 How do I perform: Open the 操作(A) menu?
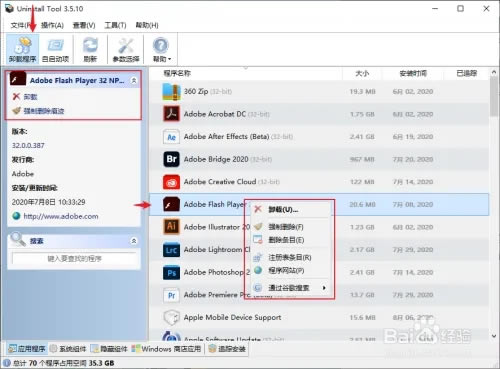pos(52,25)
